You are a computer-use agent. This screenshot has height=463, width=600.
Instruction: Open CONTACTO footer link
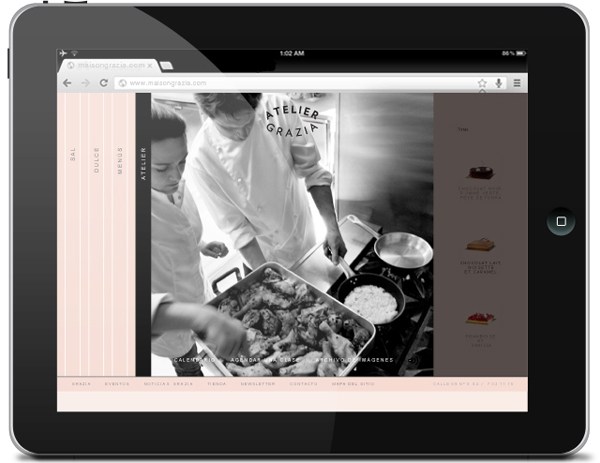[x=303, y=384]
